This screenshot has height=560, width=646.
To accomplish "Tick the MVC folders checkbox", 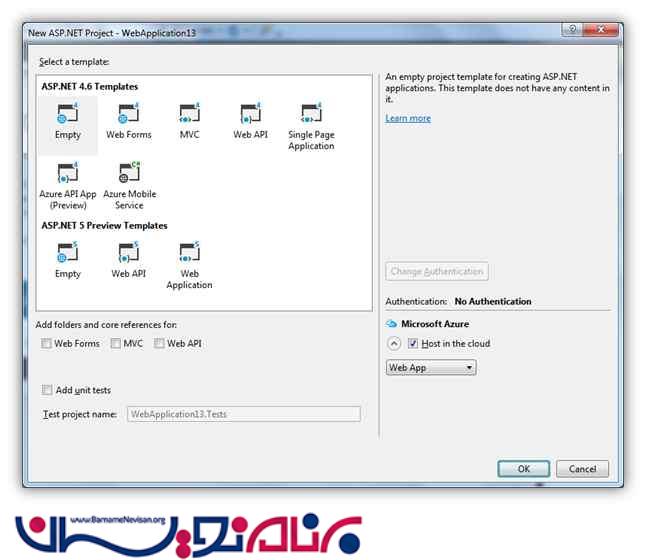I will [116, 343].
